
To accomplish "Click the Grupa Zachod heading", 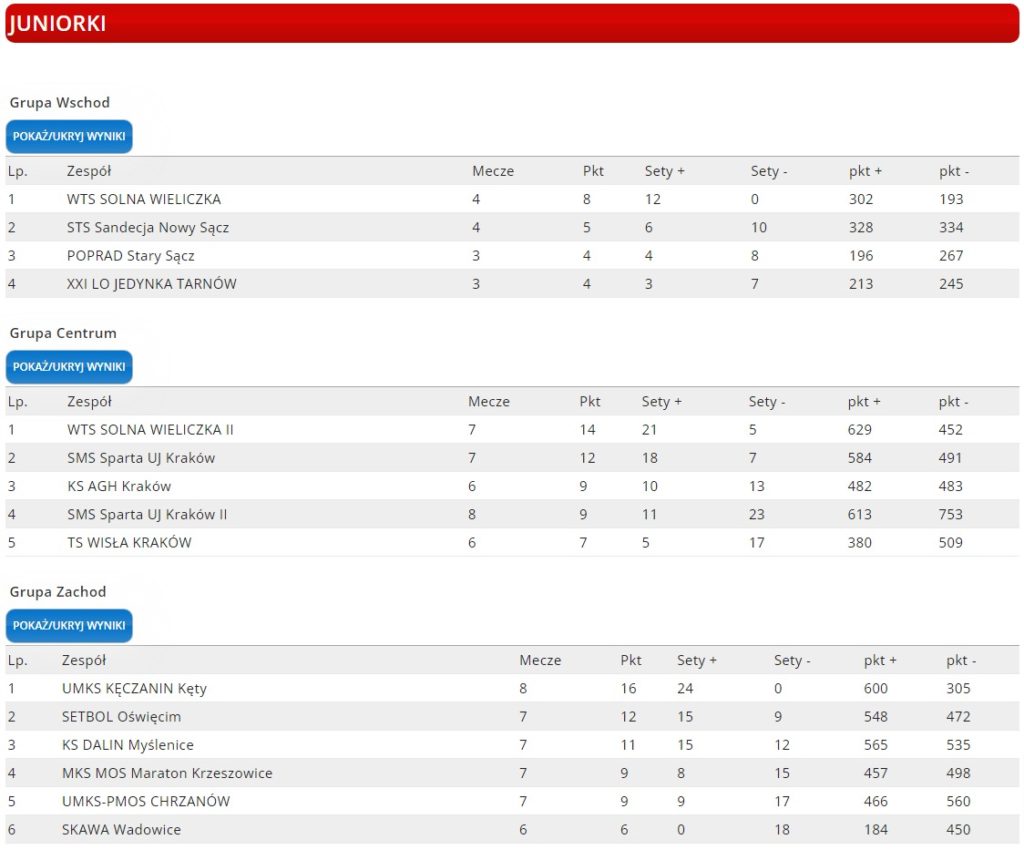I will pos(57,591).
